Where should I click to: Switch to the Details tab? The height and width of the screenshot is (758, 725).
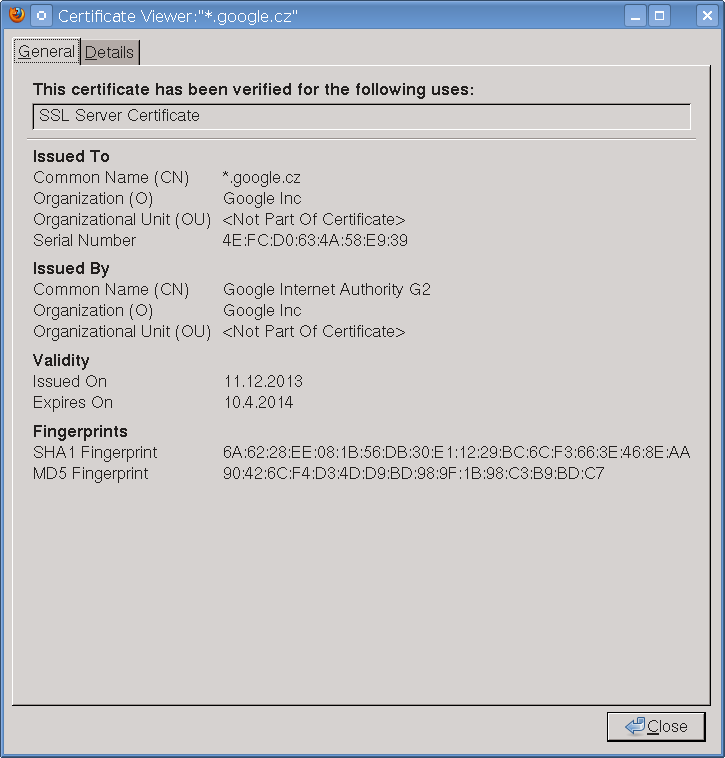coord(109,52)
